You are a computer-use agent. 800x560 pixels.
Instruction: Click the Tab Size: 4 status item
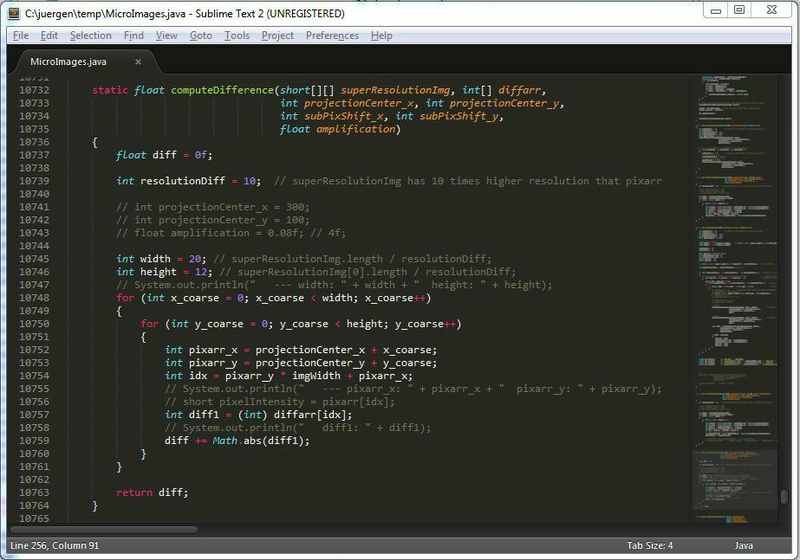(650, 546)
